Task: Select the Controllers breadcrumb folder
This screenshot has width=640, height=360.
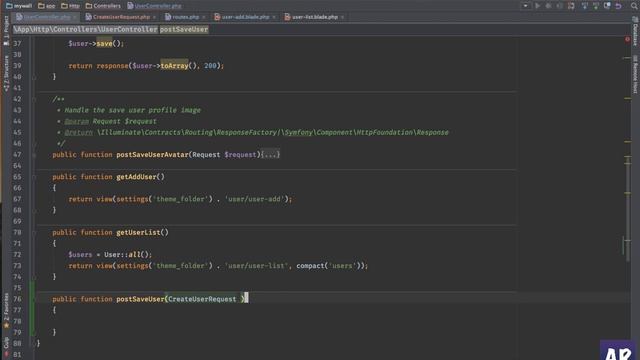Action: tap(103, 6)
